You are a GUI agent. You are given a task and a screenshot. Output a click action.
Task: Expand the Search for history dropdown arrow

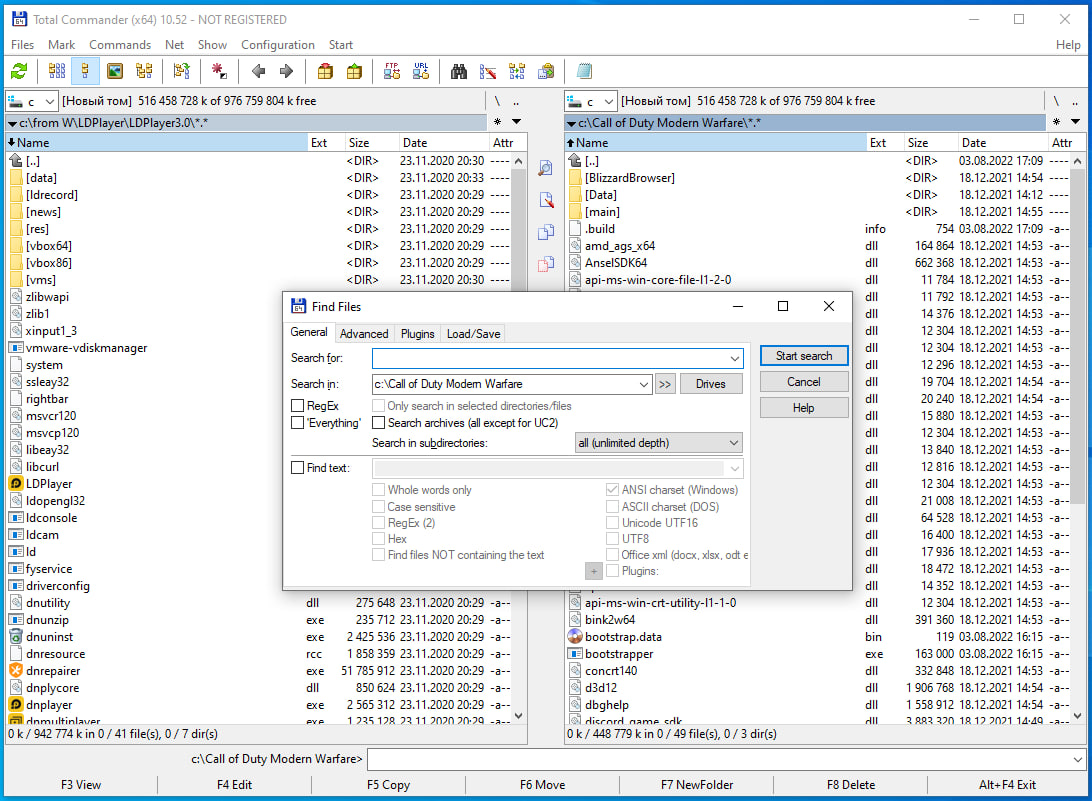pos(734,358)
